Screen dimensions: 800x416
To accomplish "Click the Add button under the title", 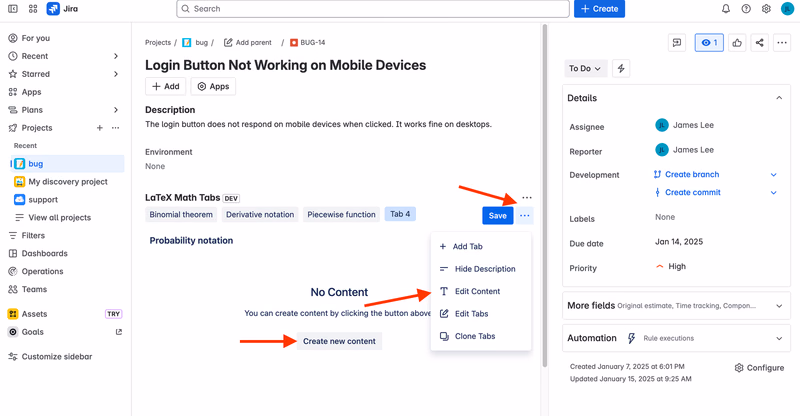I will (165, 86).
